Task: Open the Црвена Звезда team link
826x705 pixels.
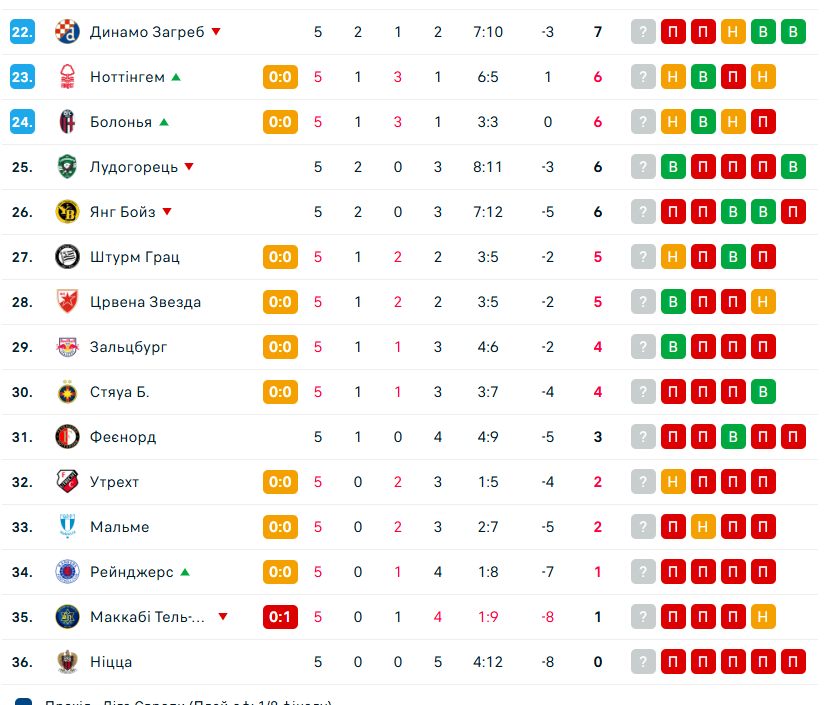Action: (145, 302)
